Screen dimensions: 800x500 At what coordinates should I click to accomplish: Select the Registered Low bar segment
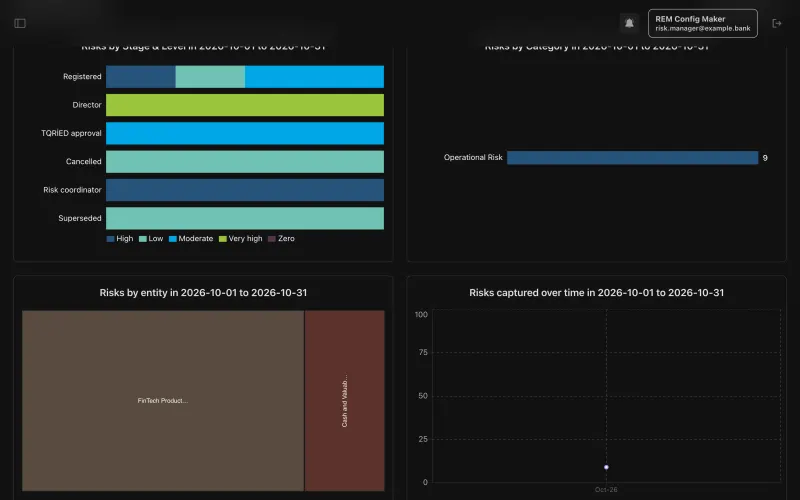coord(210,77)
